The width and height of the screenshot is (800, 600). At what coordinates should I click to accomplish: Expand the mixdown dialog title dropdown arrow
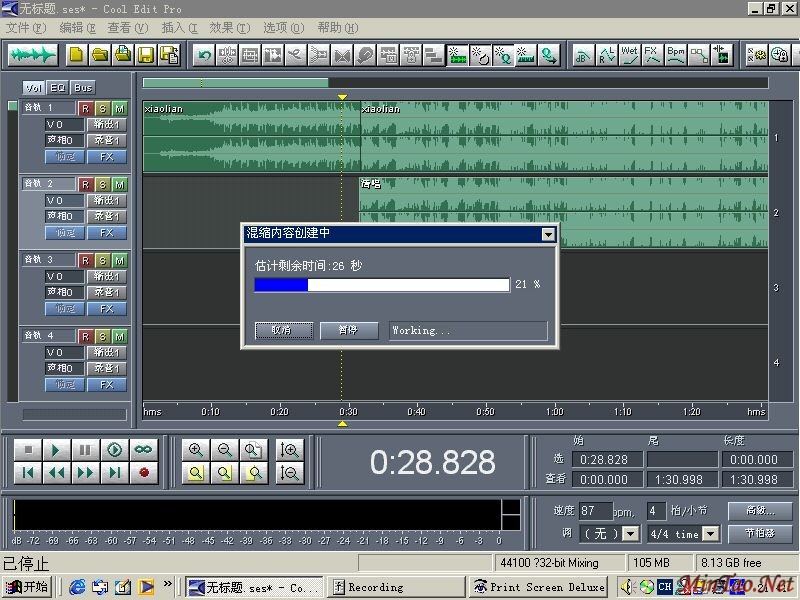pos(547,234)
